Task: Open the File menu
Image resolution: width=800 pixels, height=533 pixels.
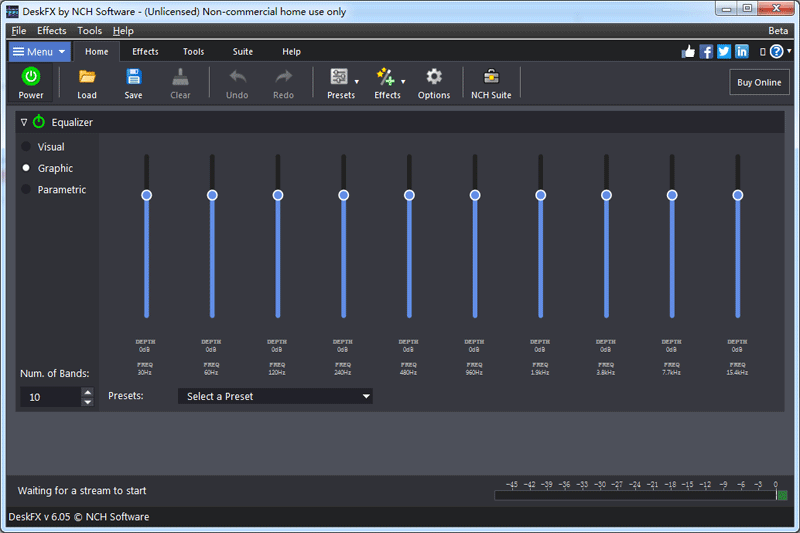Action: 19,31
